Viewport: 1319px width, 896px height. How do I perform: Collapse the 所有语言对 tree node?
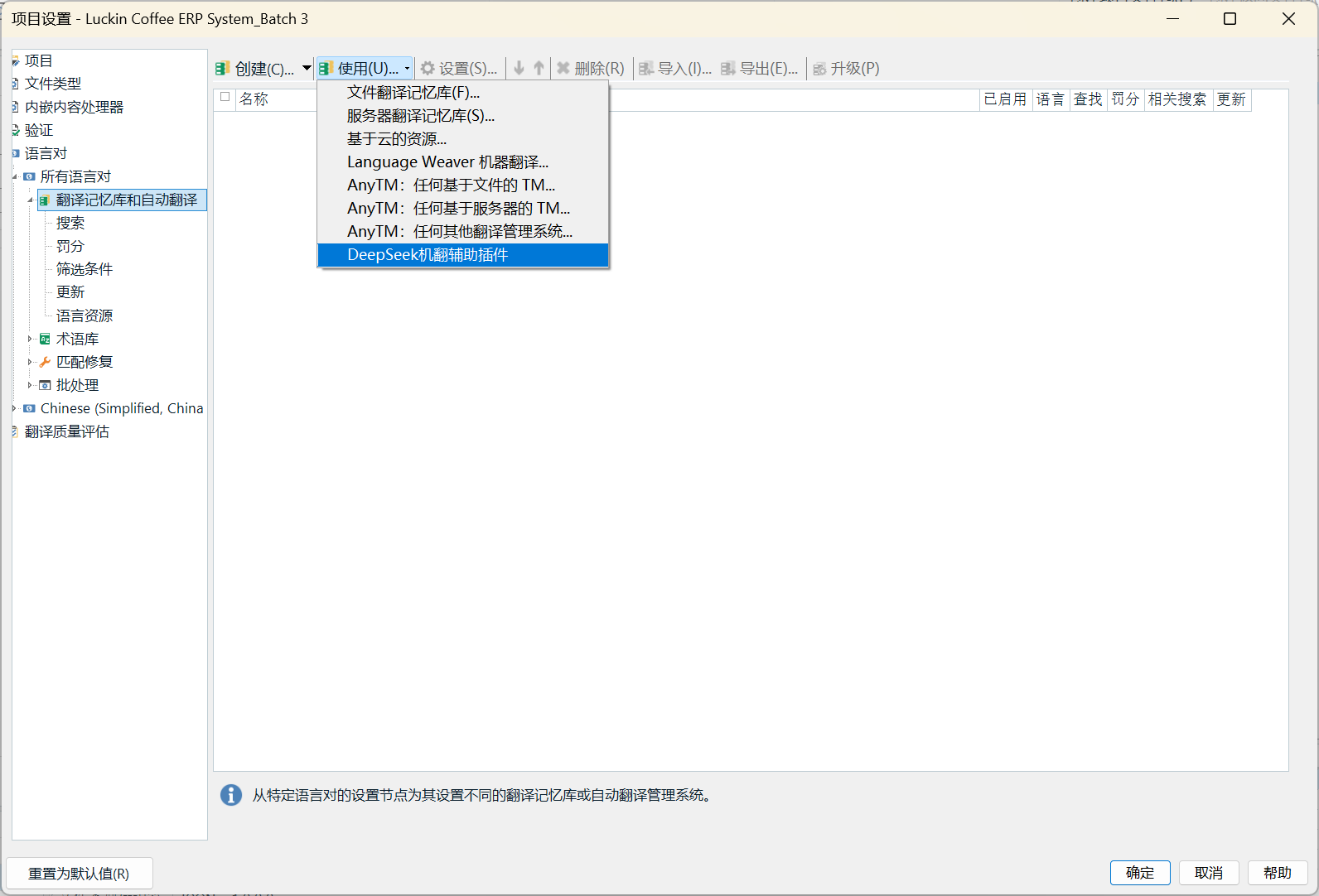pyautogui.click(x=15, y=176)
